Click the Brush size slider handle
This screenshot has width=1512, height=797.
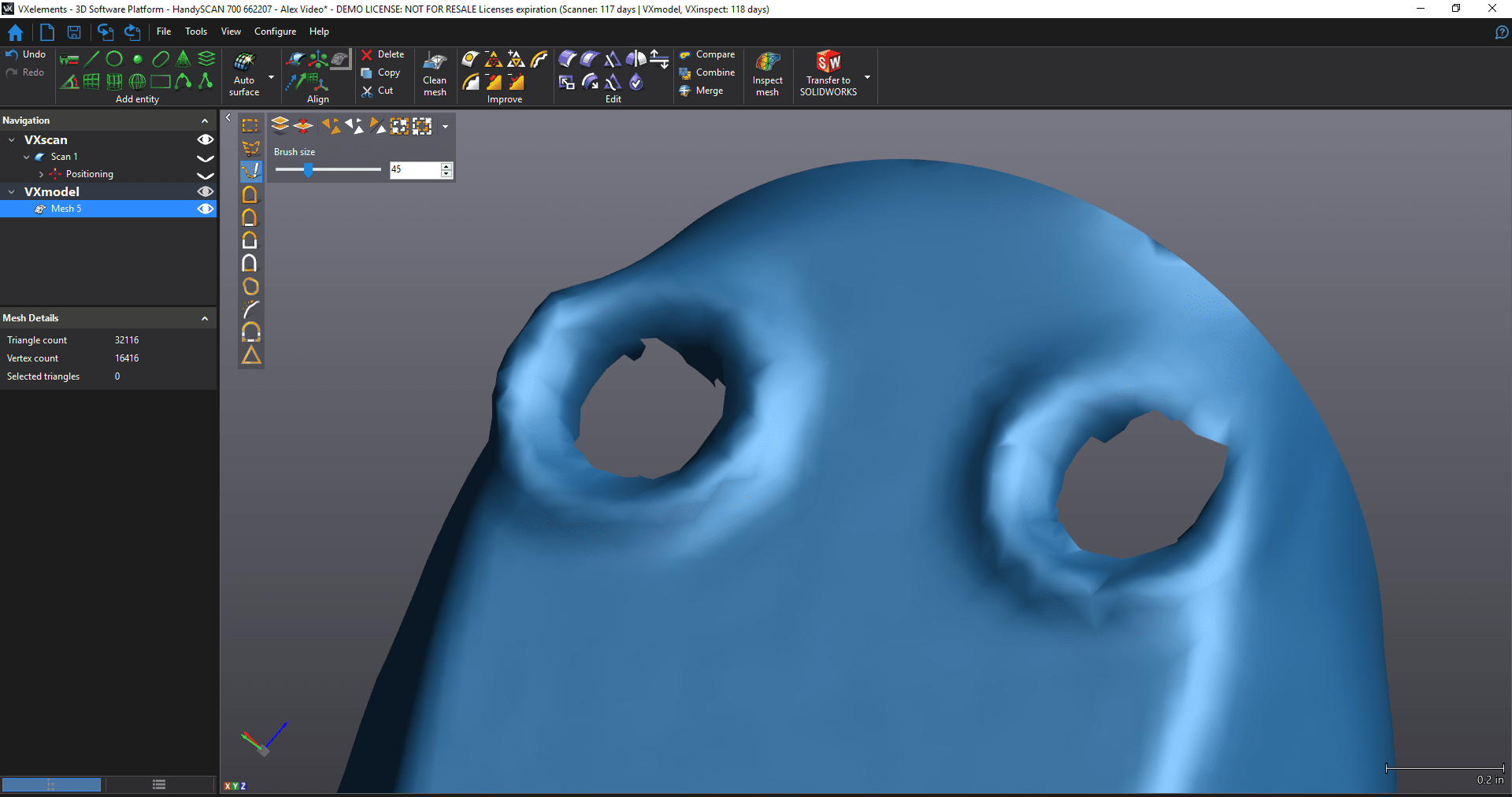[309, 170]
